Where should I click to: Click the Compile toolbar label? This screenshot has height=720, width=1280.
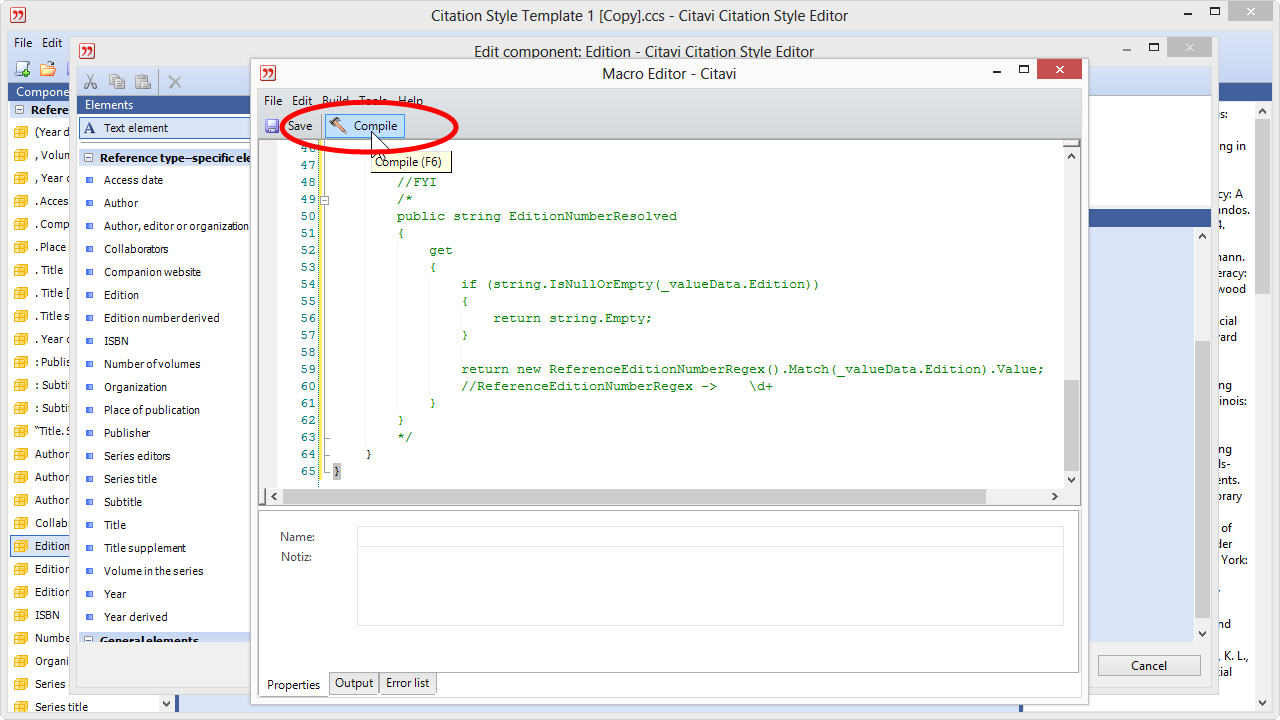pos(375,126)
